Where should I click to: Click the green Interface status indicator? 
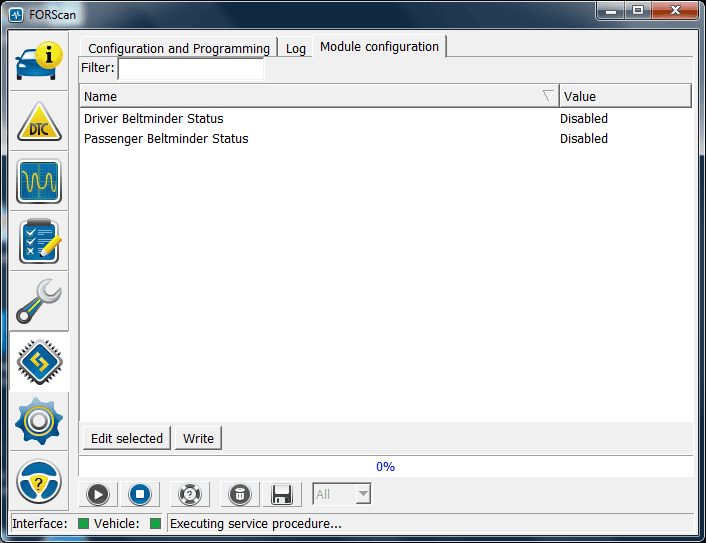pyautogui.click(x=83, y=524)
